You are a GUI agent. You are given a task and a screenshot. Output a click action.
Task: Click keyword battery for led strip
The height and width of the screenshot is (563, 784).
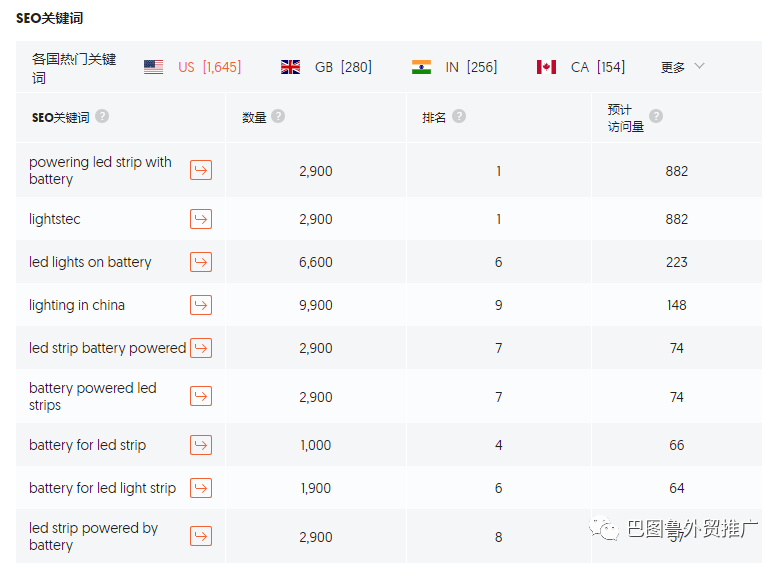(x=88, y=445)
